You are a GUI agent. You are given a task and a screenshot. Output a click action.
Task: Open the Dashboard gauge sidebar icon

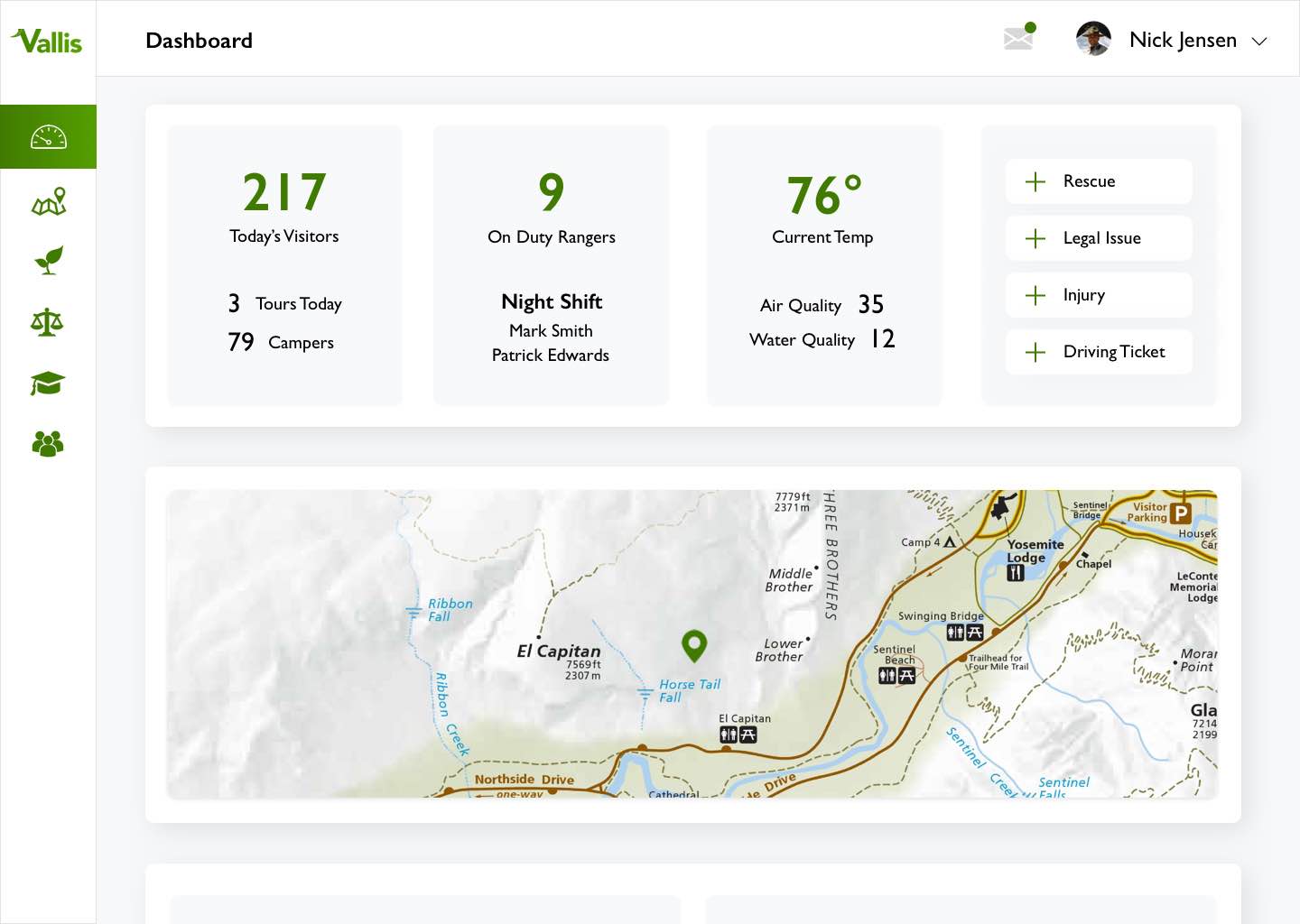tap(48, 137)
